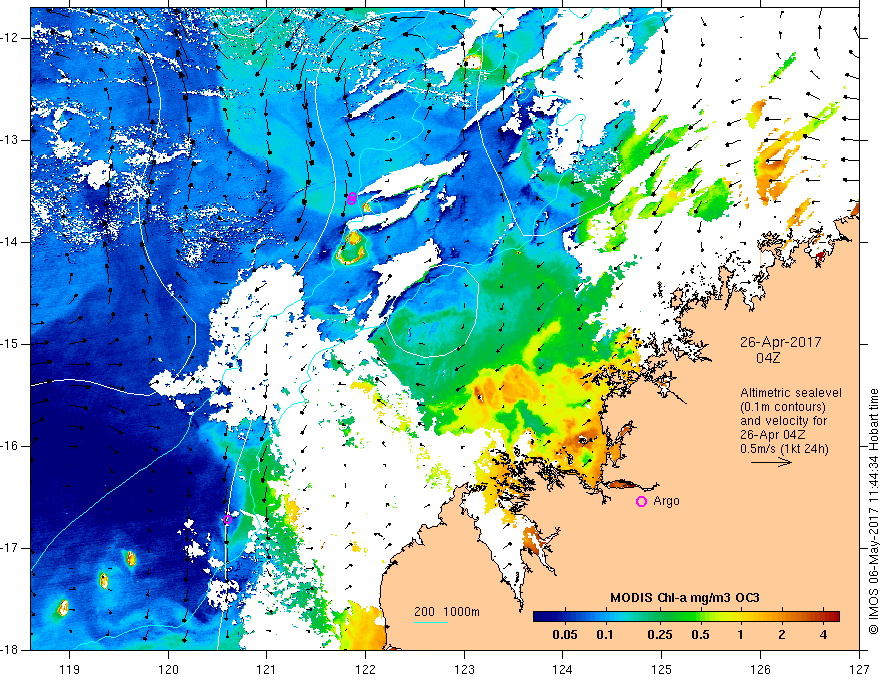Click the 'Argo' legend label
880x680 pixels.
[x=666, y=501]
